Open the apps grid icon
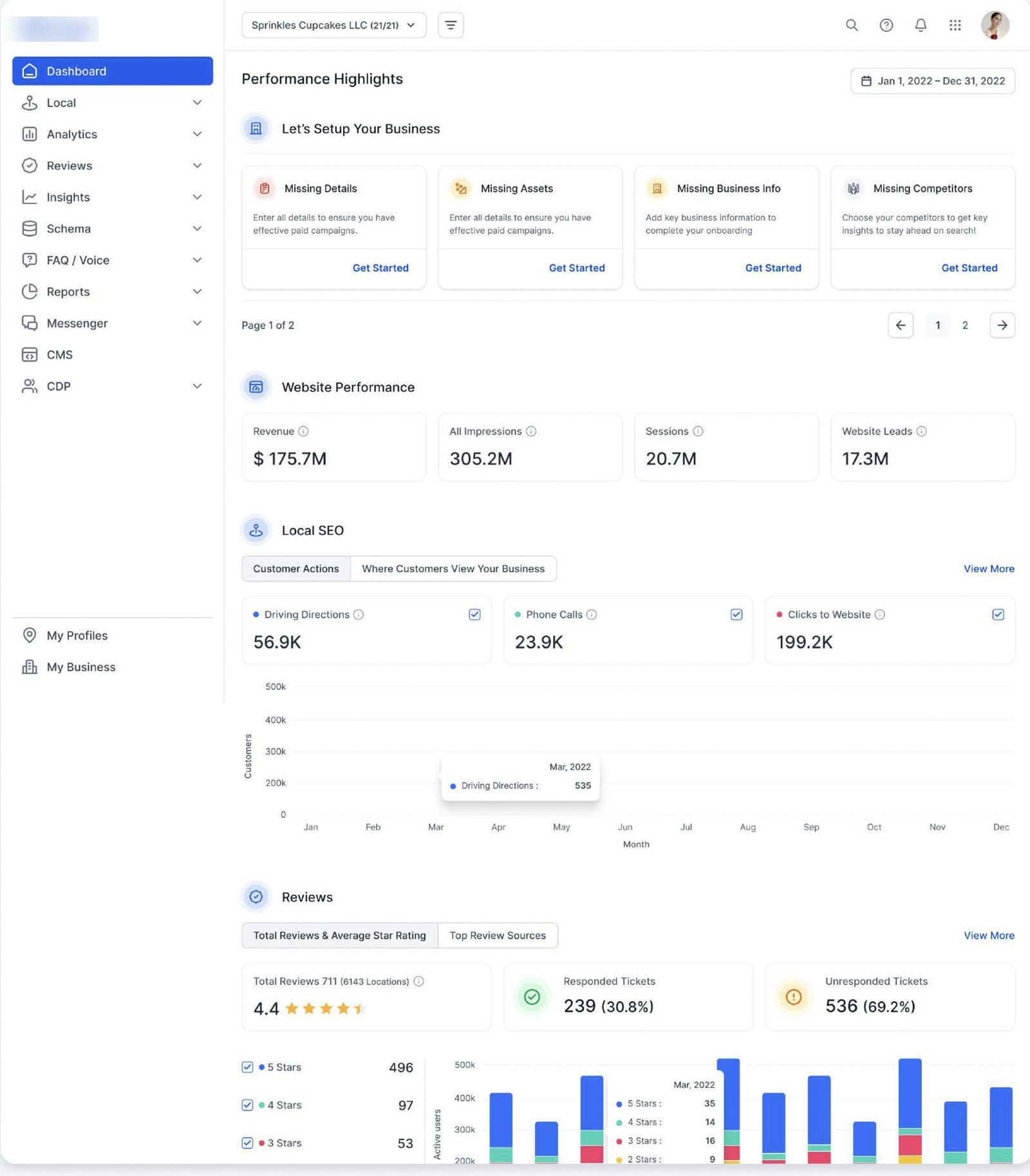The image size is (1030, 1176). [955, 25]
